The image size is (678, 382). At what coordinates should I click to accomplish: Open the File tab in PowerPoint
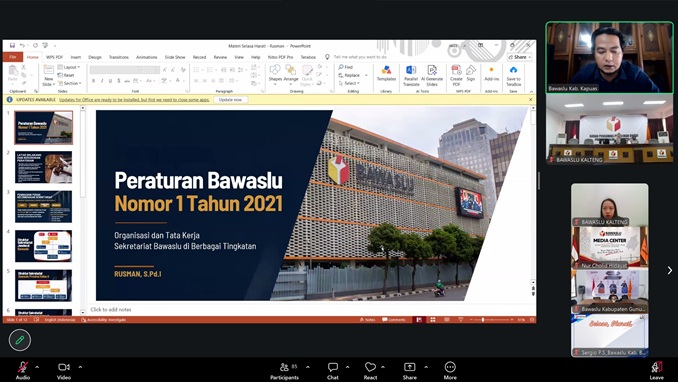pyautogui.click(x=13, y=57)
